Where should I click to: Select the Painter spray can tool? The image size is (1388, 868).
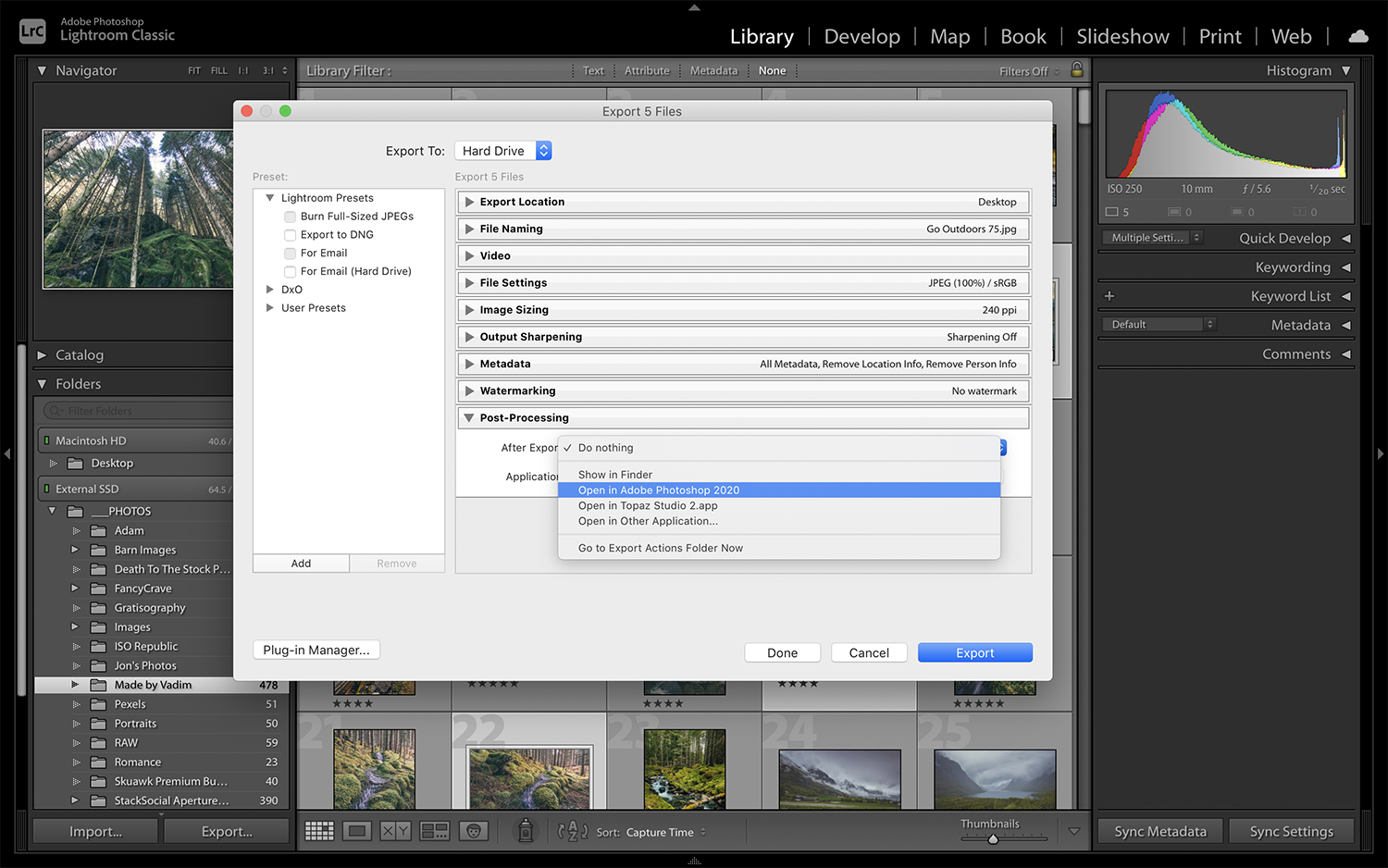tap(526, 830)
